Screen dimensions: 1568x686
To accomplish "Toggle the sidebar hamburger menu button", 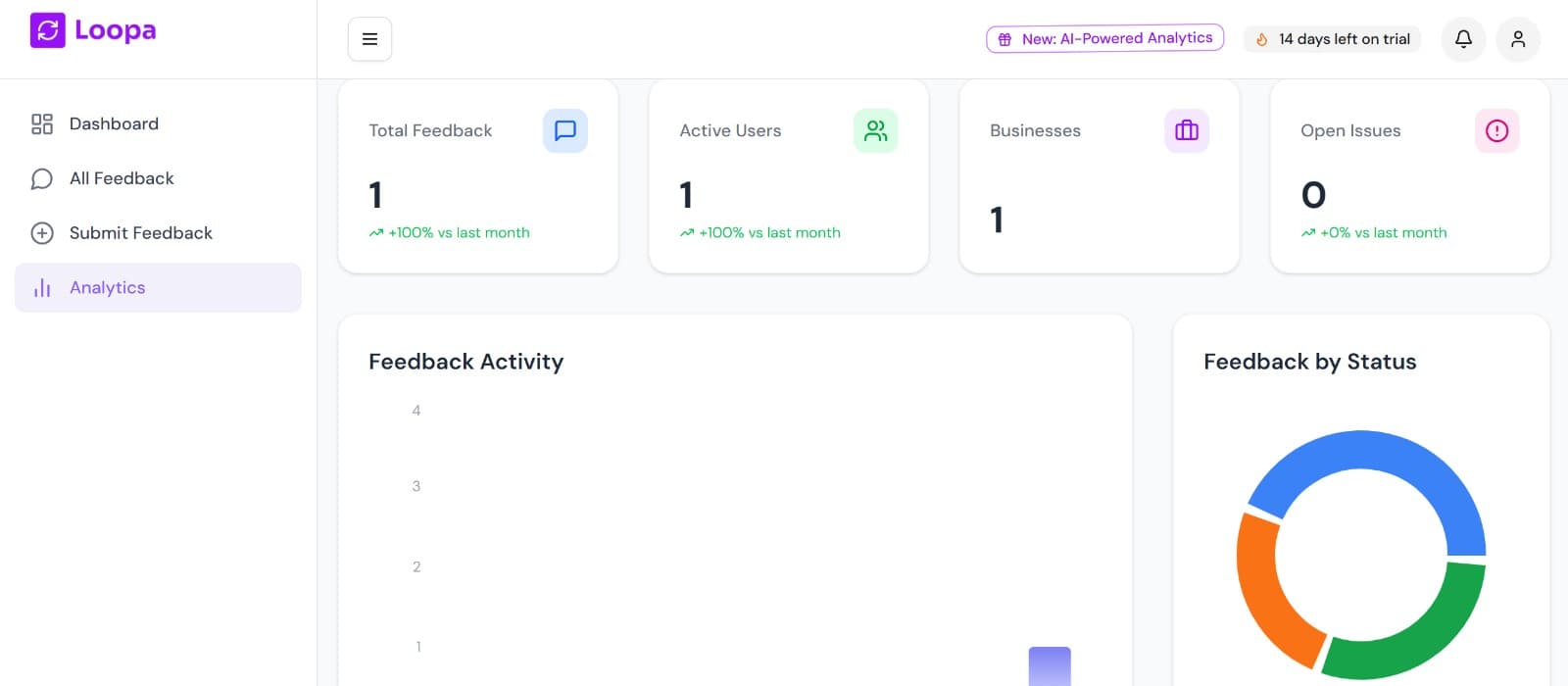I will [x=369, y=39].
